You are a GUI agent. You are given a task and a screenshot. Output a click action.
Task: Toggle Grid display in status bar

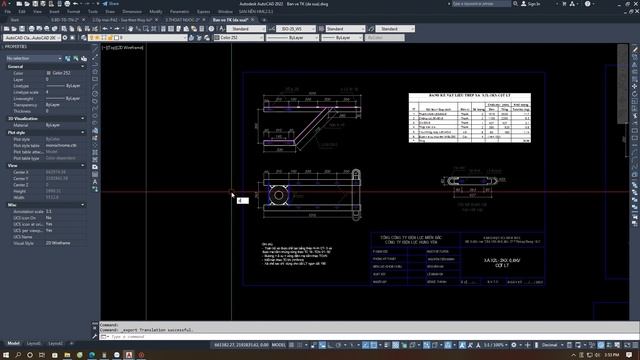tap(291, 345)
